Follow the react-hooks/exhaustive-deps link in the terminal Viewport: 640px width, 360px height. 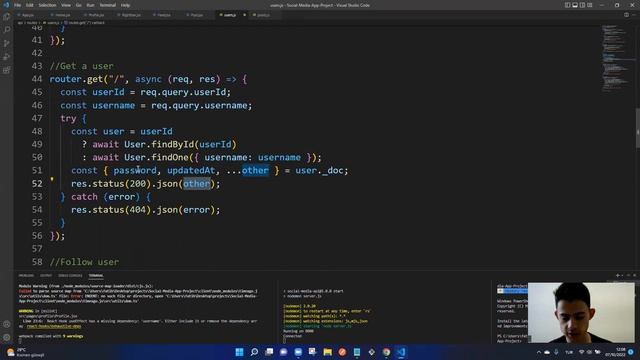54,326
